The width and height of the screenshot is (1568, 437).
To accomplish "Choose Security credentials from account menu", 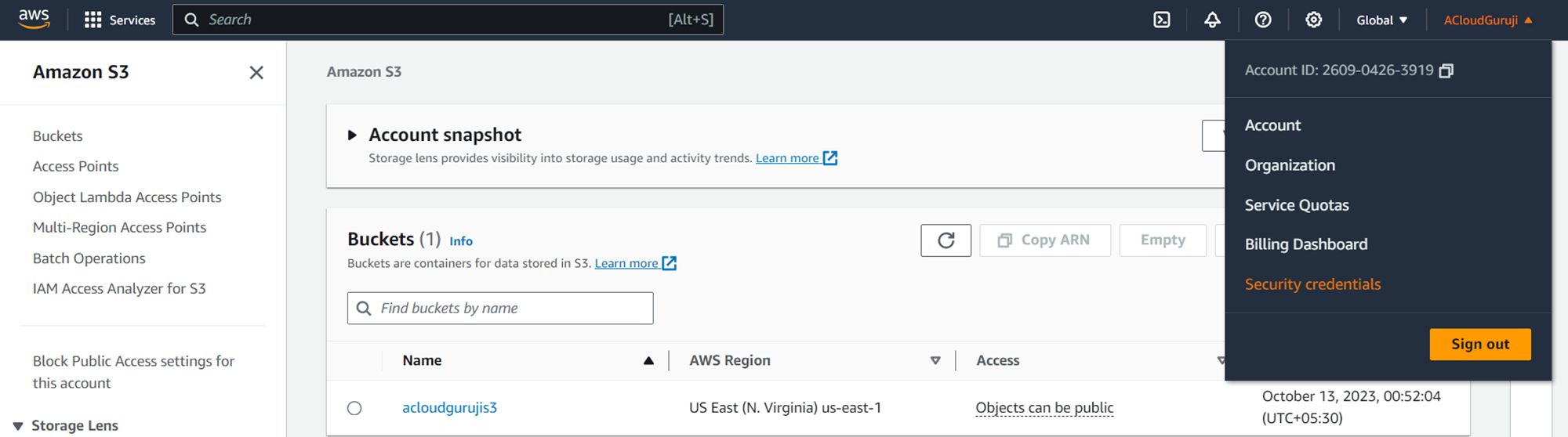I will [x=1312, y=284].
